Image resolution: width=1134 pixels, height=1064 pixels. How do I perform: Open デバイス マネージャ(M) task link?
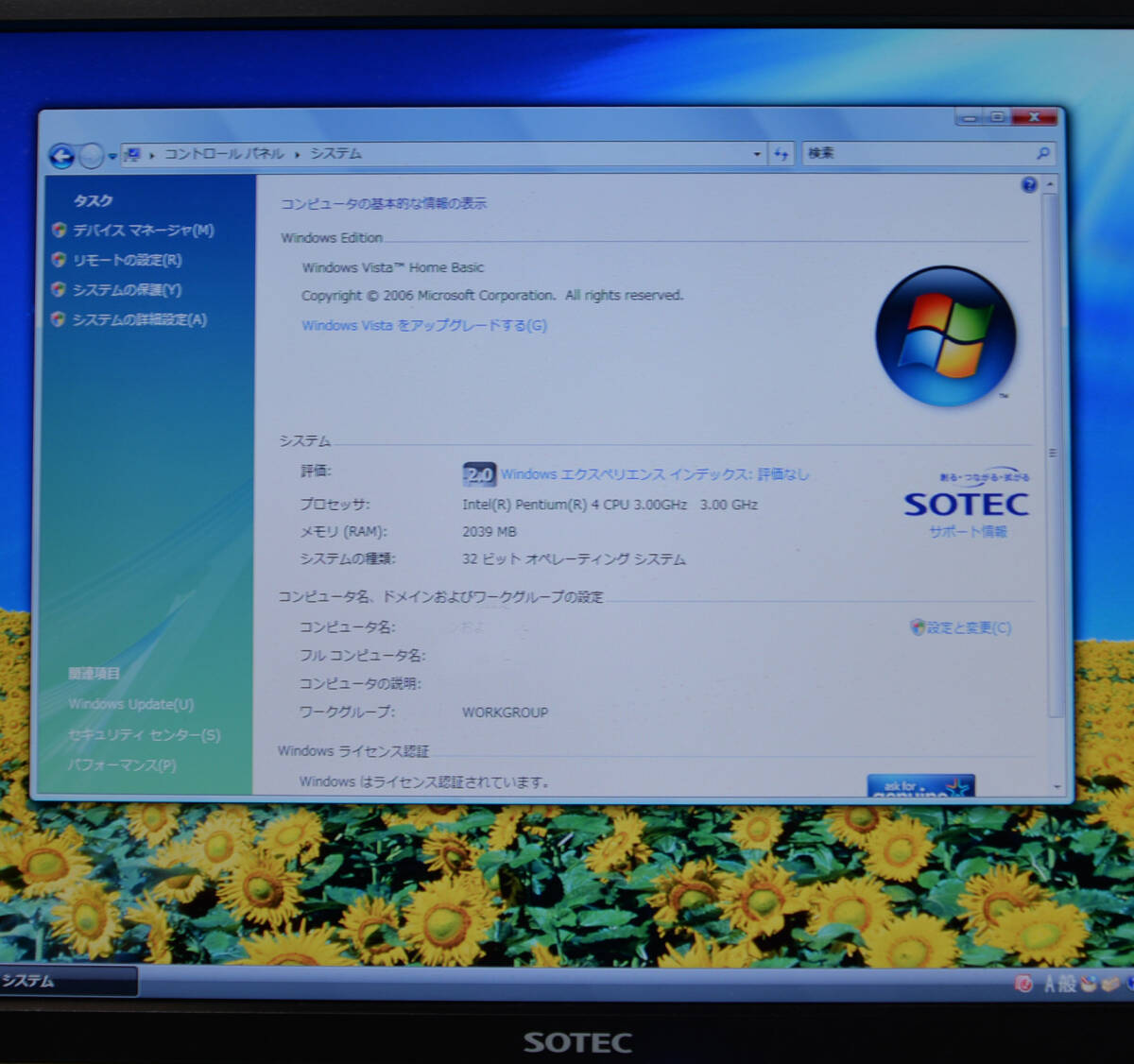click(144, 231)
